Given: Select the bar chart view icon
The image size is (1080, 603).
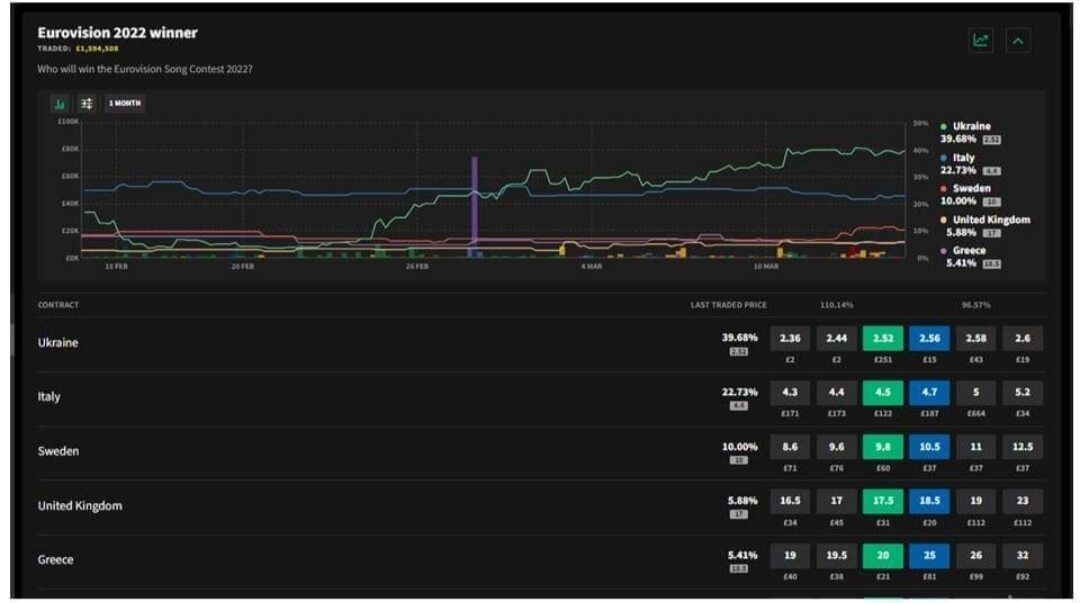Looking at the screenshot, I should pos(60,104).
